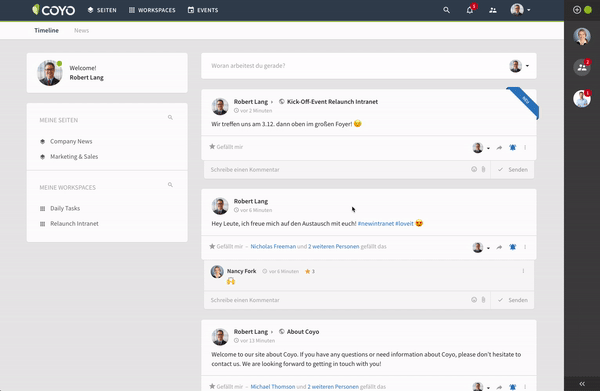The image size is (600, 391).
Task: Search pages under Meine Seiten
Action: (x=170, y=117)
